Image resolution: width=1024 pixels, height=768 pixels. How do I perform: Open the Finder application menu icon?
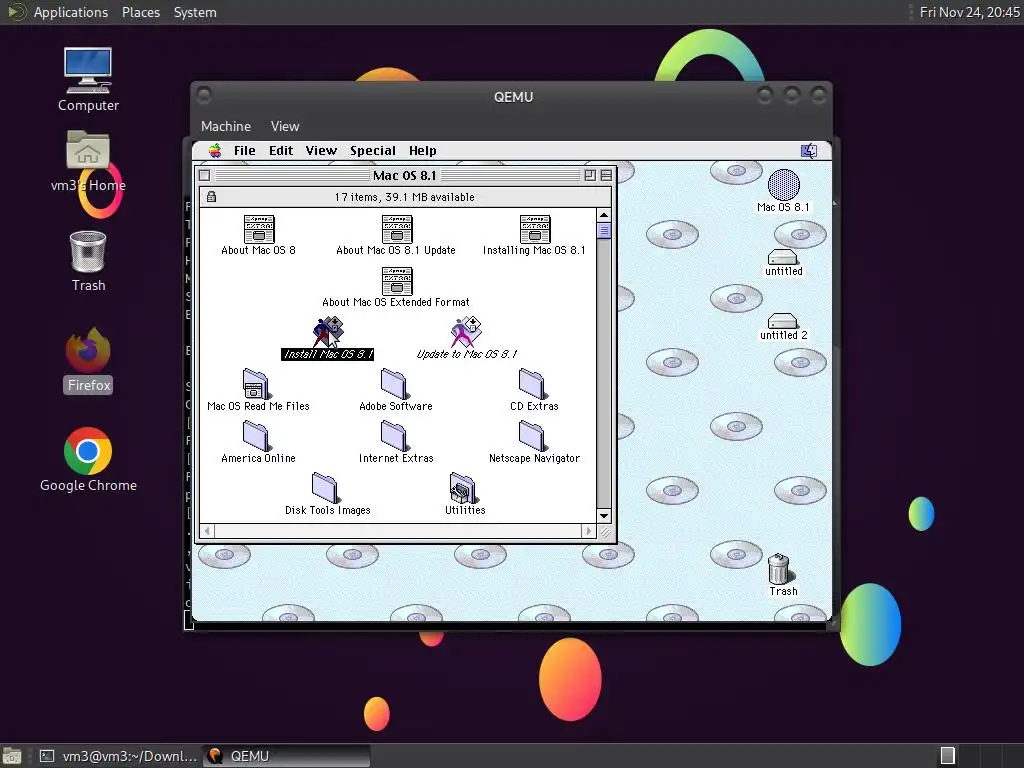tap(808, 151)
